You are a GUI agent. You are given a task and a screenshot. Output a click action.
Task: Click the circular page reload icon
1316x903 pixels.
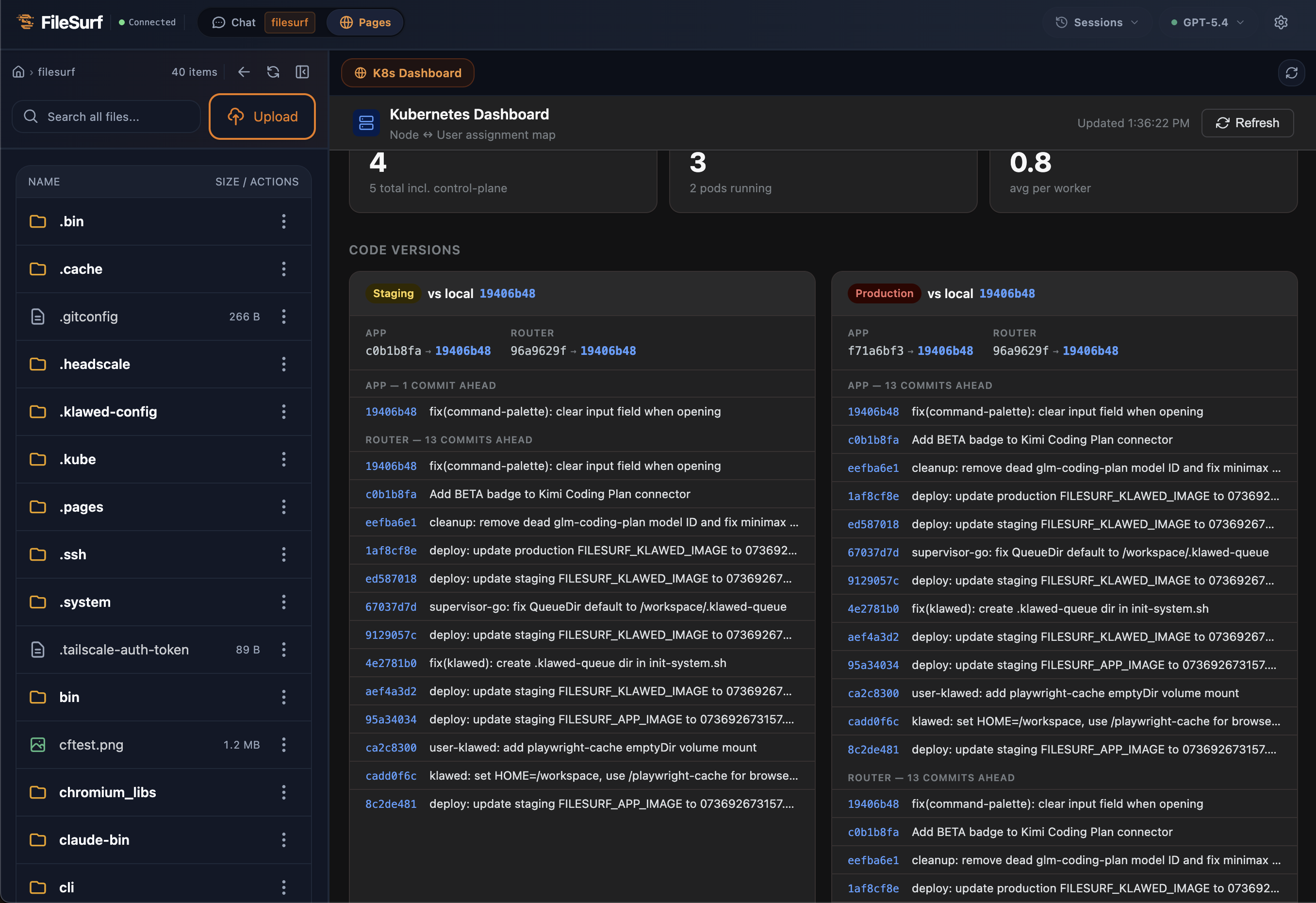coord(1291,73)
